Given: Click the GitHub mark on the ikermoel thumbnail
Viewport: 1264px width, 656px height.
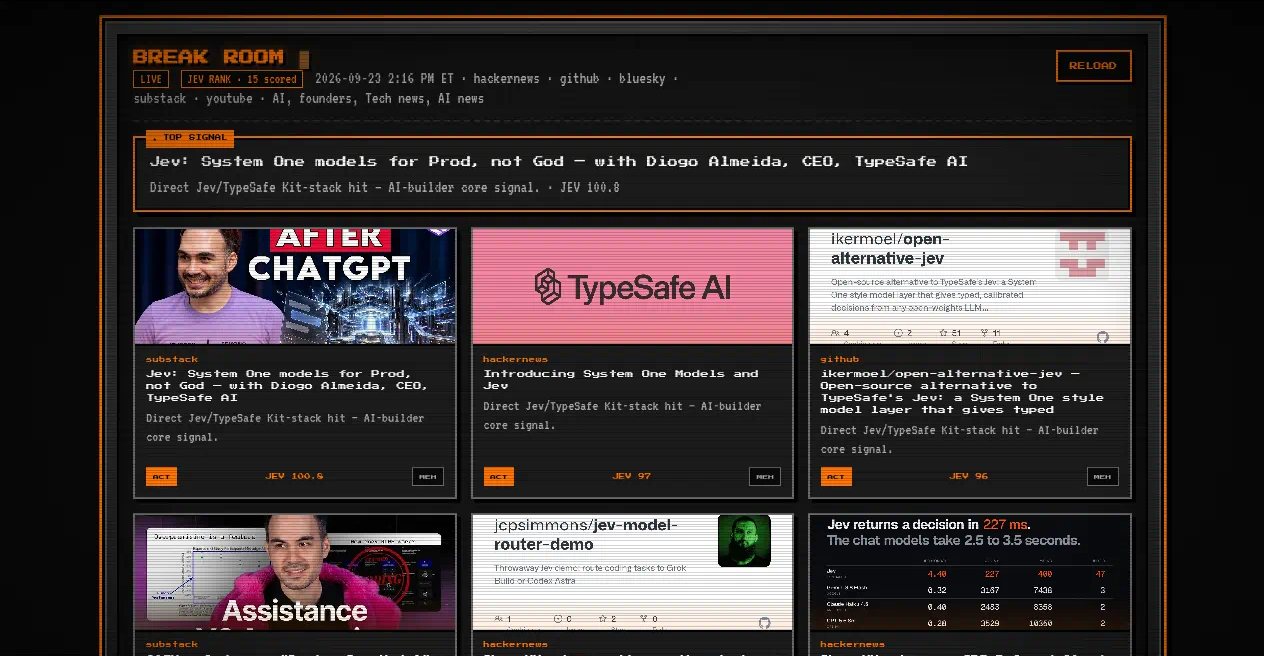Looking at the screenshot, I should [x=1102, y=337].
